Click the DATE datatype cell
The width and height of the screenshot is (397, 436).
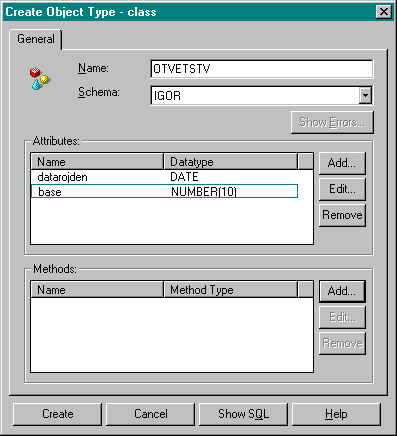[184, 177]
